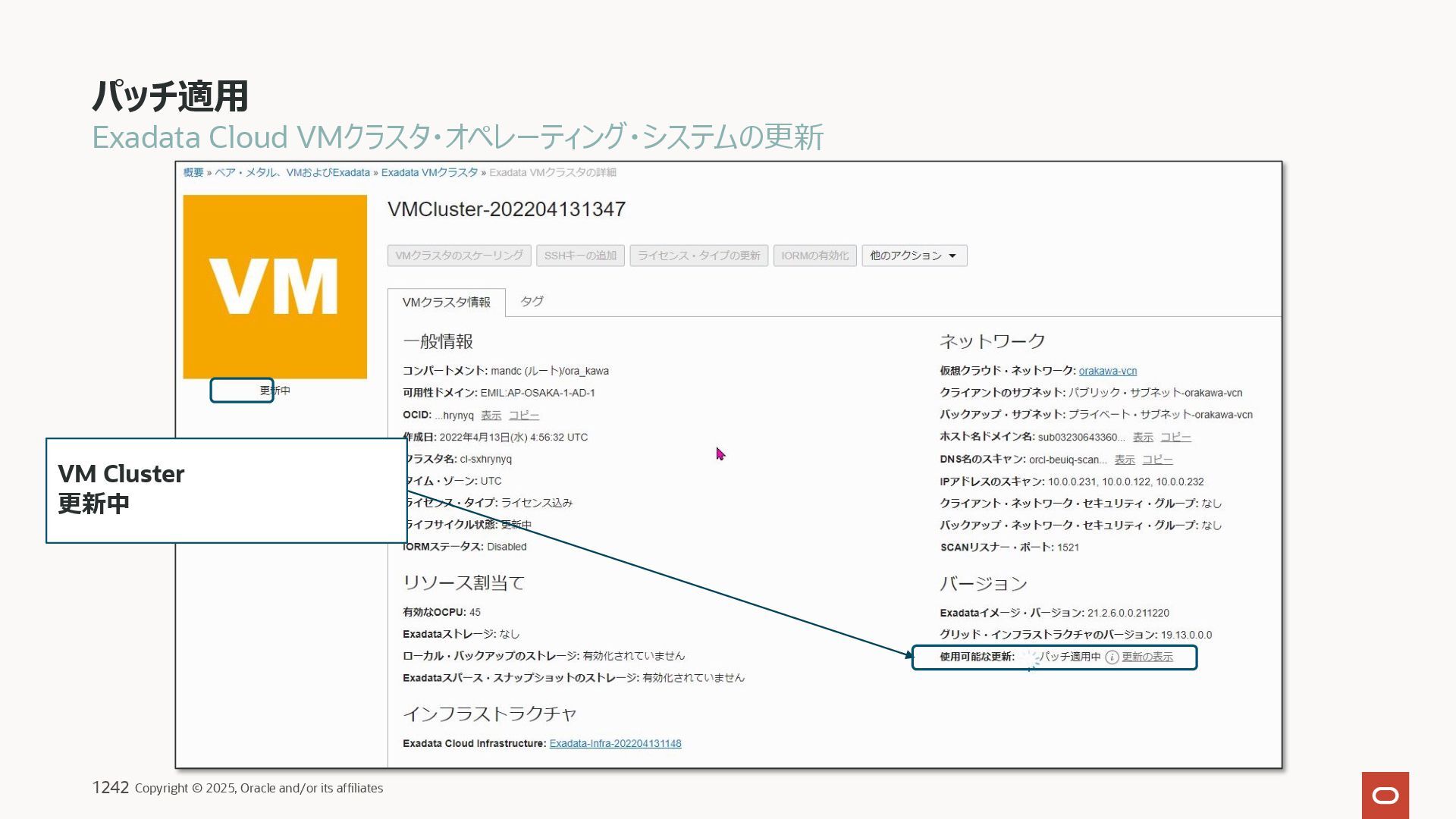Screen dimensions: 1456x819
Task: Click IORMの有効化 button
Action: pyautogui.click(x=814, y=256)
